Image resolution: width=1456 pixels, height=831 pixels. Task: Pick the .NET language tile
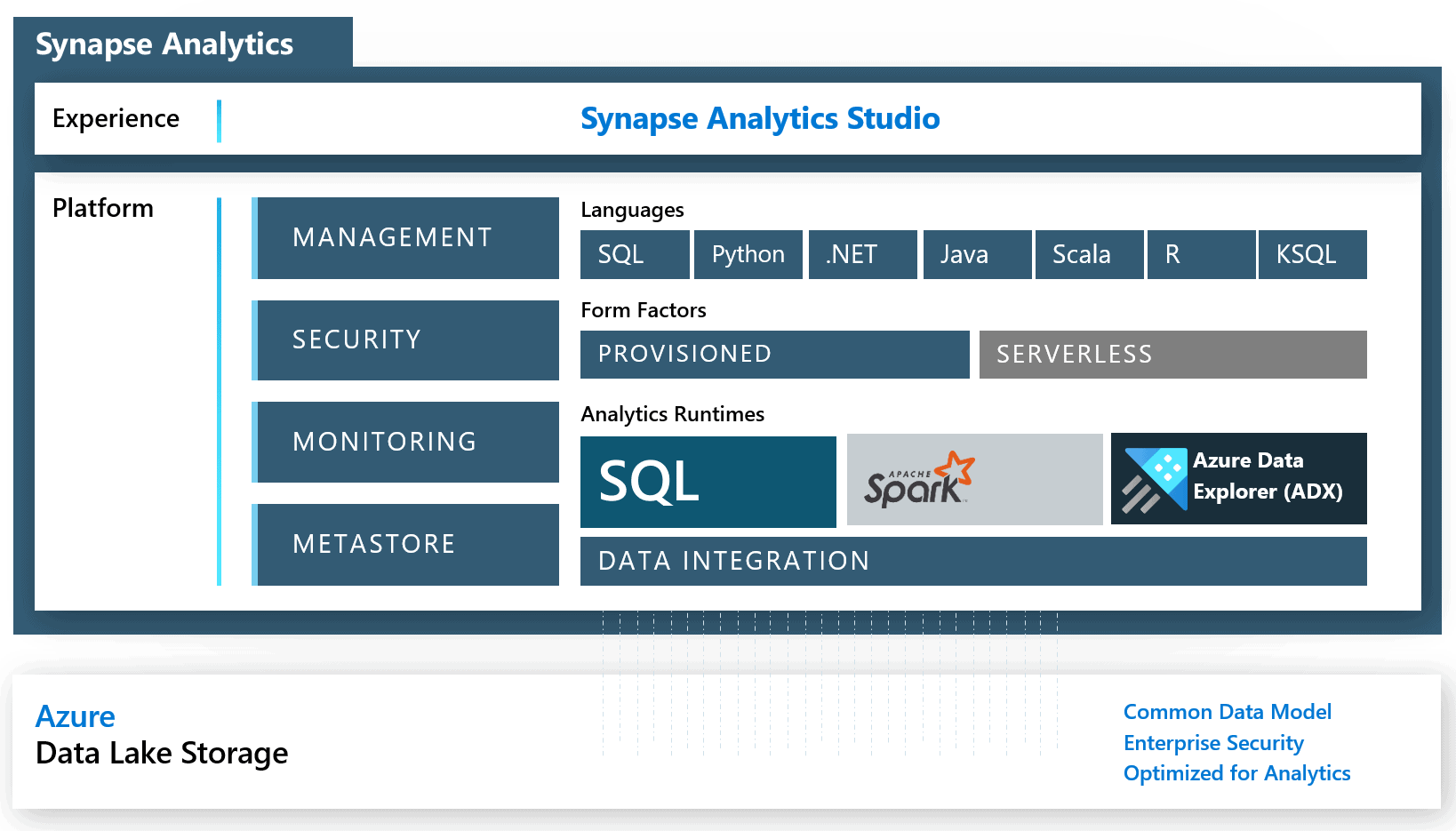point(863,254)
